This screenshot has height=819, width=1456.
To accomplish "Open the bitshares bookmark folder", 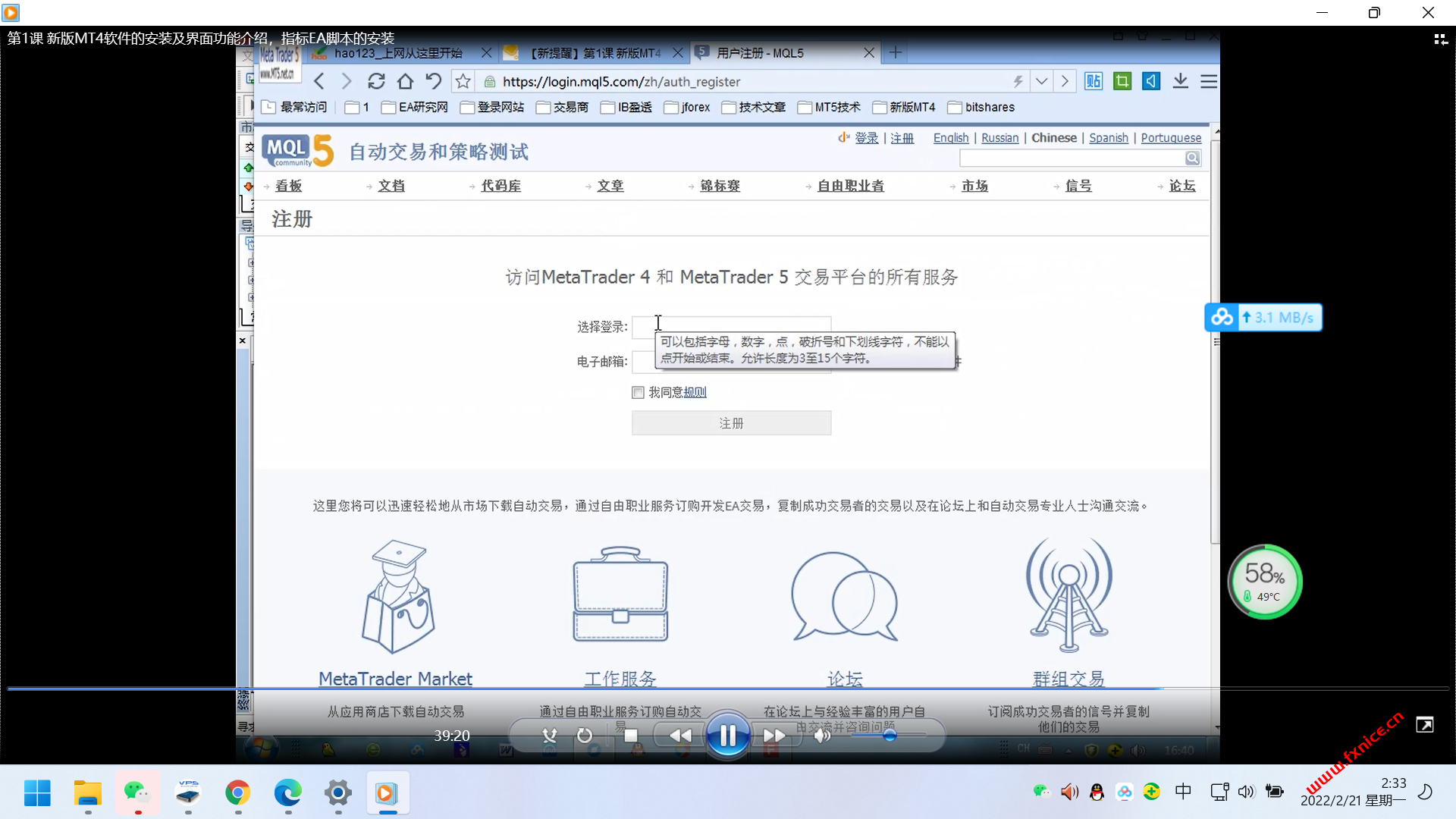I will pos(981,107).
